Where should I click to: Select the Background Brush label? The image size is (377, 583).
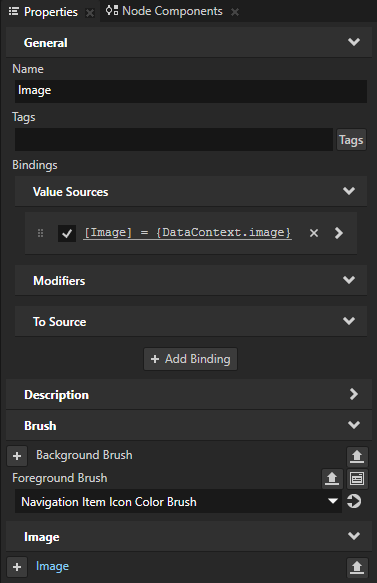(x=84, y=455)
